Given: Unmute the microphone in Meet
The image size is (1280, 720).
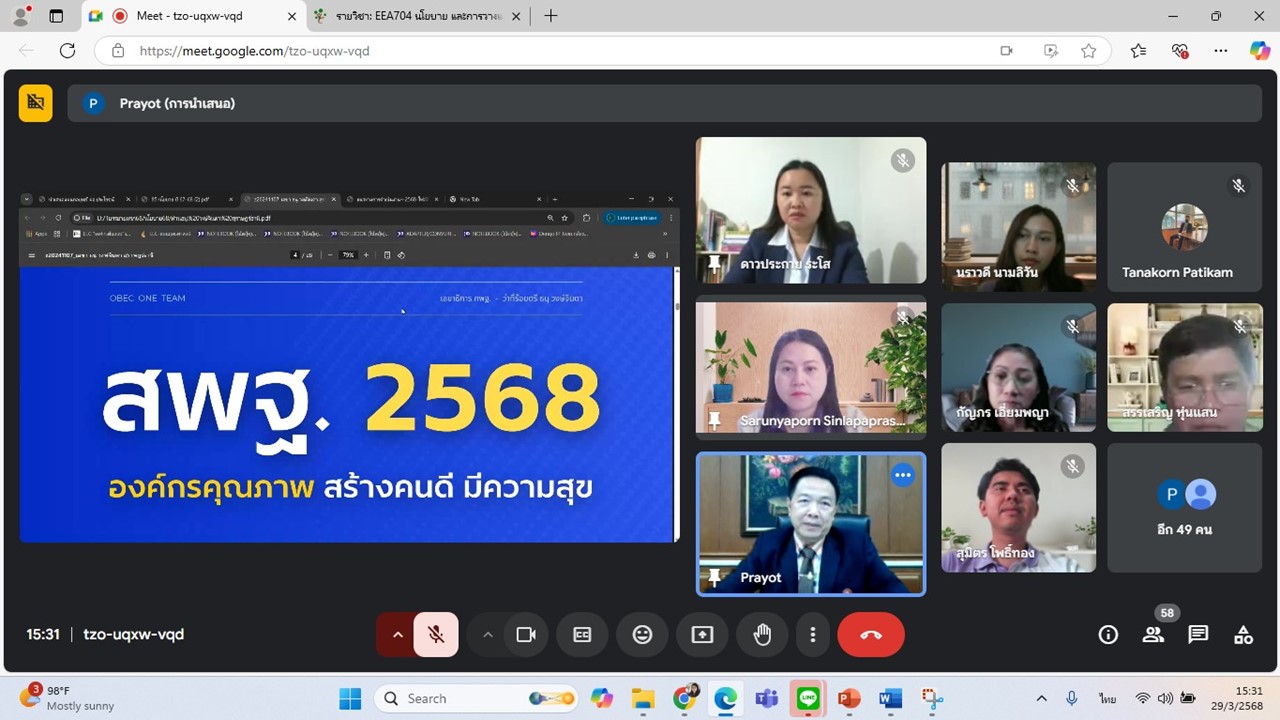Looking at the screenshot, I should (436, 634).
